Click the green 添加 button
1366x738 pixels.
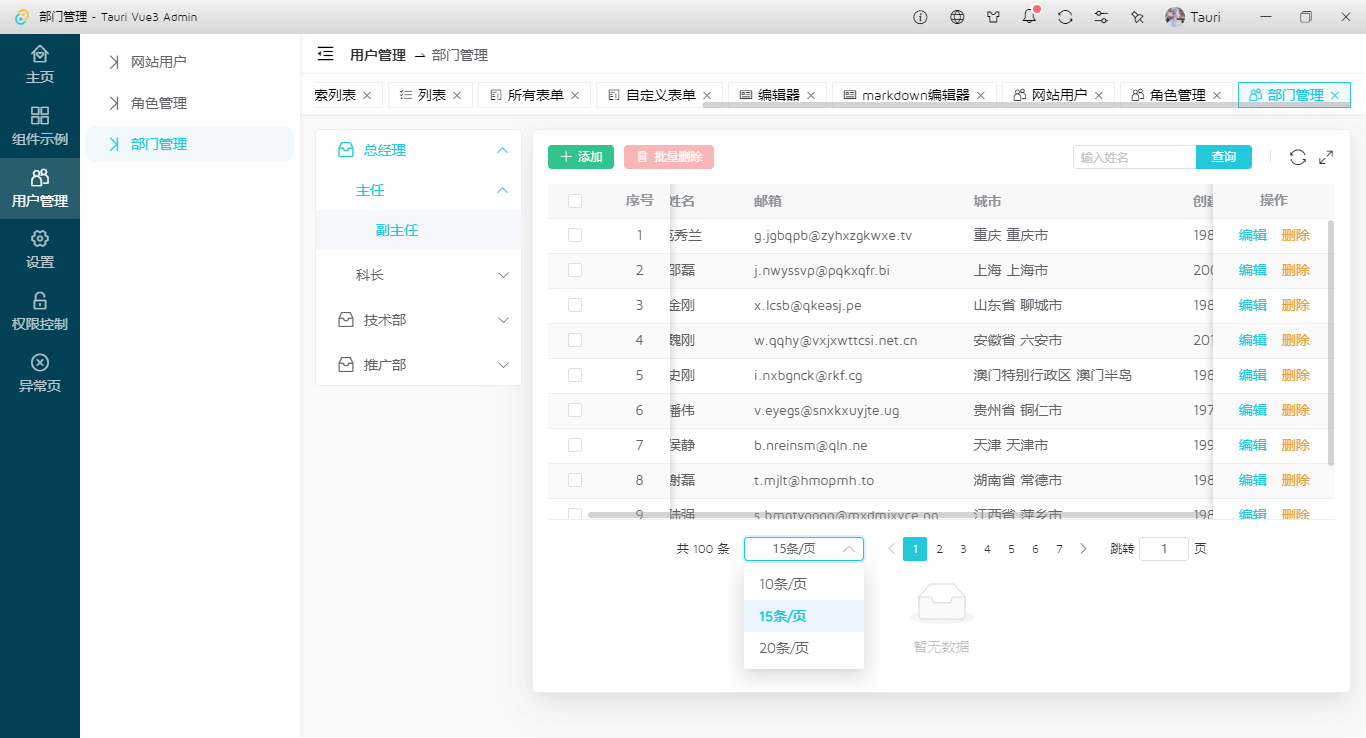click(581, 157)
